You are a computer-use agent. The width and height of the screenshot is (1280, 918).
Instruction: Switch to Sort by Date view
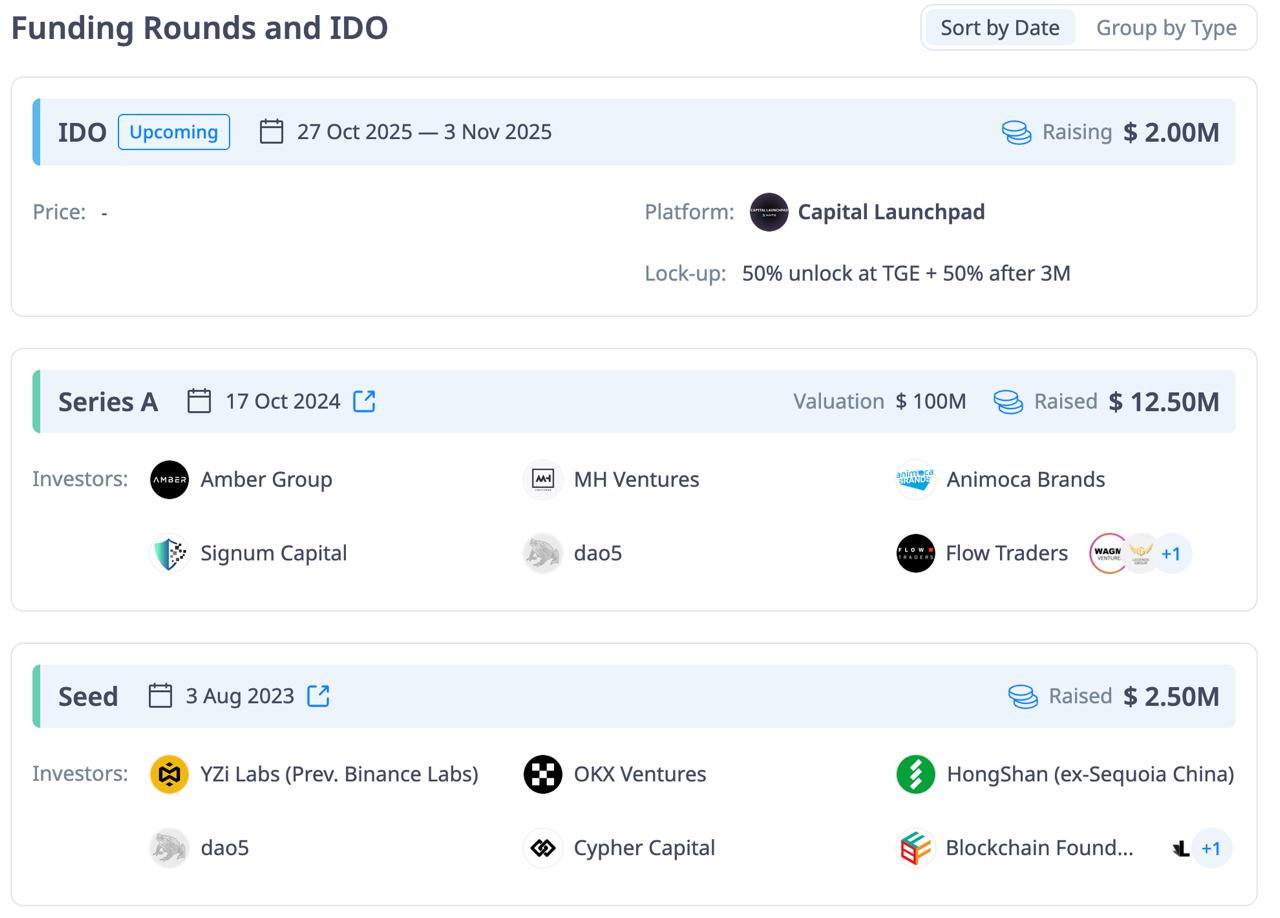[x=1000, y=28]
